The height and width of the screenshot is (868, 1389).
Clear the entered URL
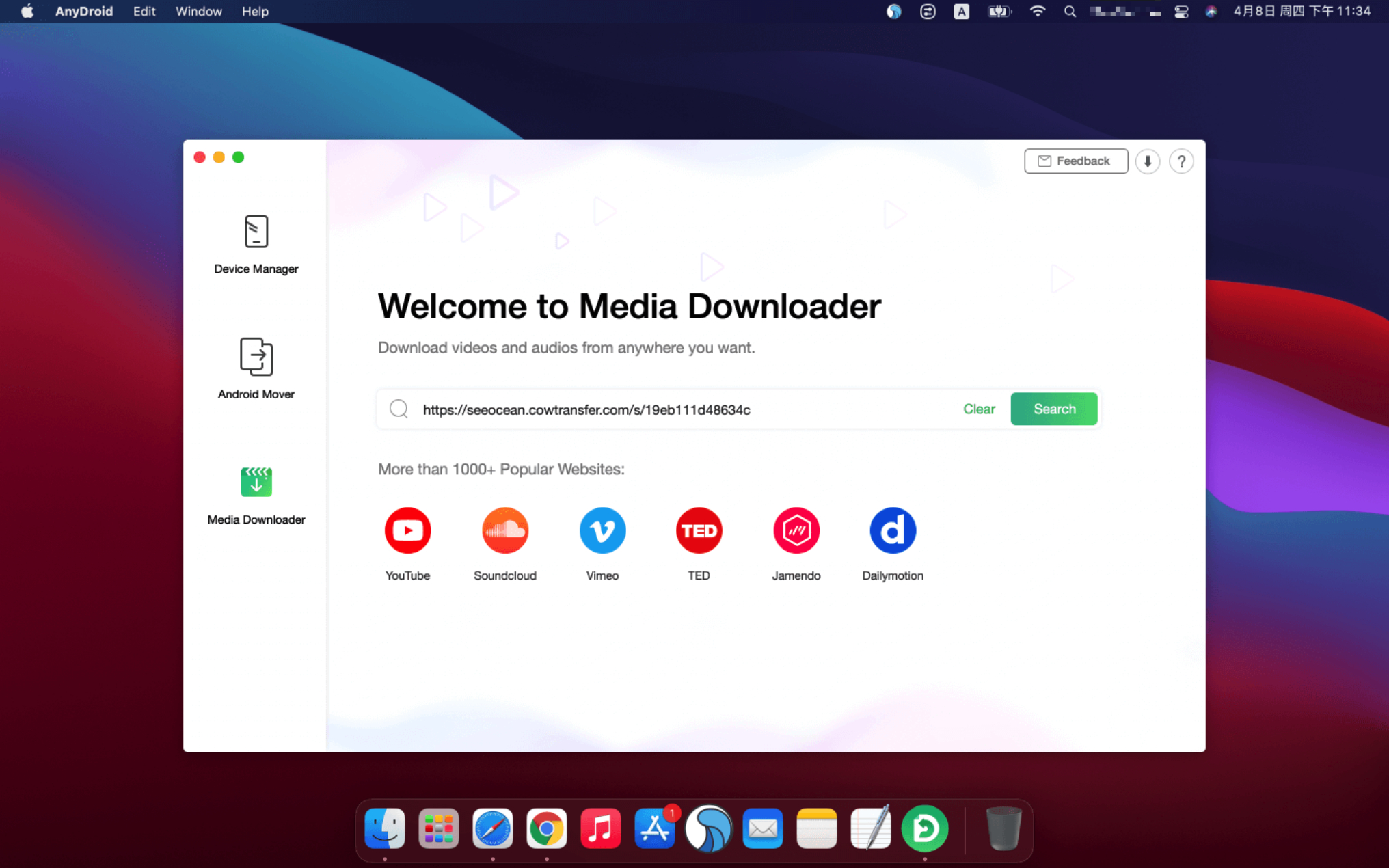tap(979, 409)
